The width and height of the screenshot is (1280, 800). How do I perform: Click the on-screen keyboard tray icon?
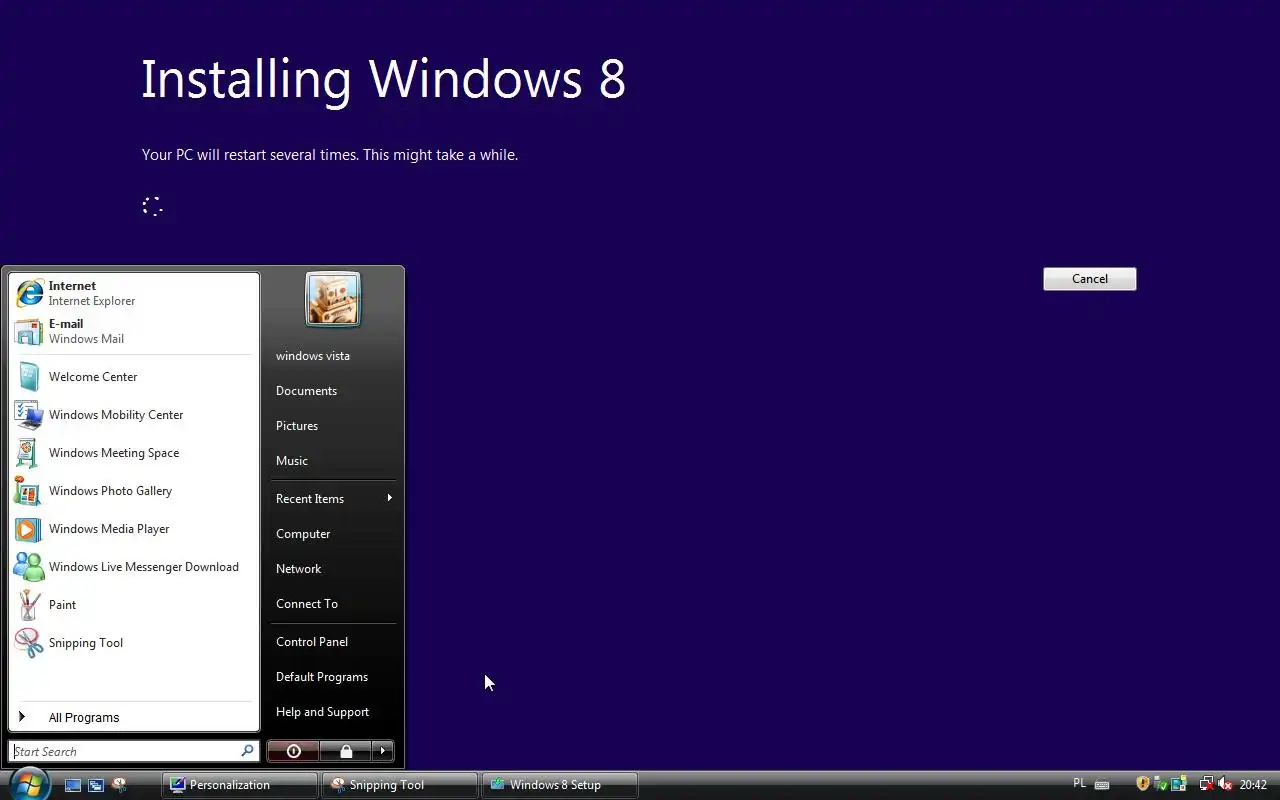pos(1102,785)
